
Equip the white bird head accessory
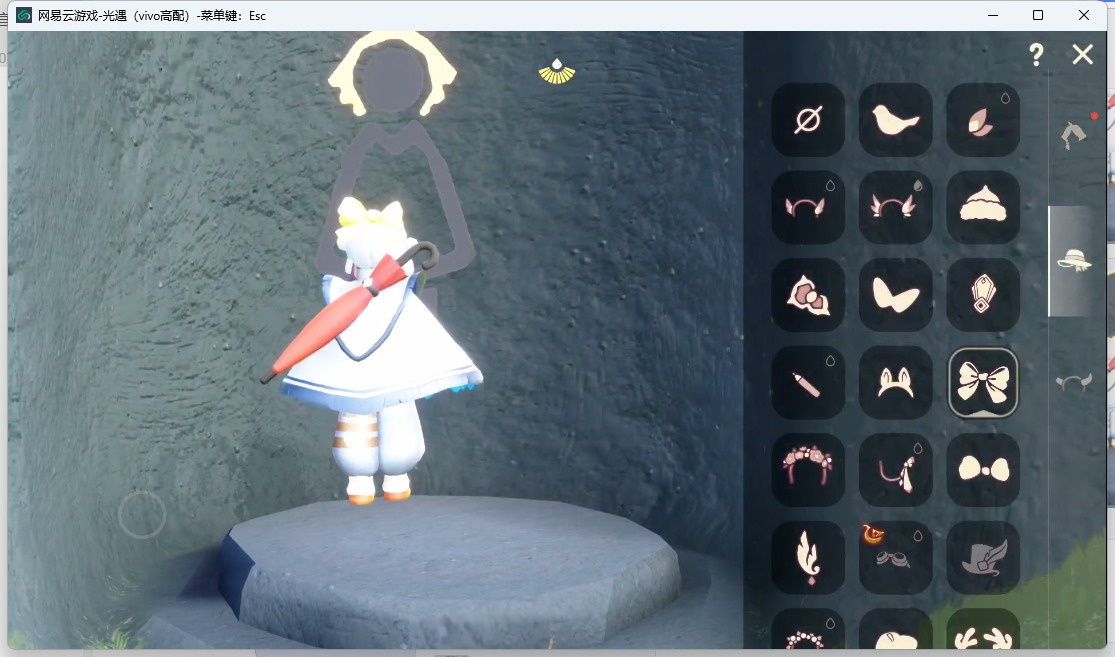895,119
